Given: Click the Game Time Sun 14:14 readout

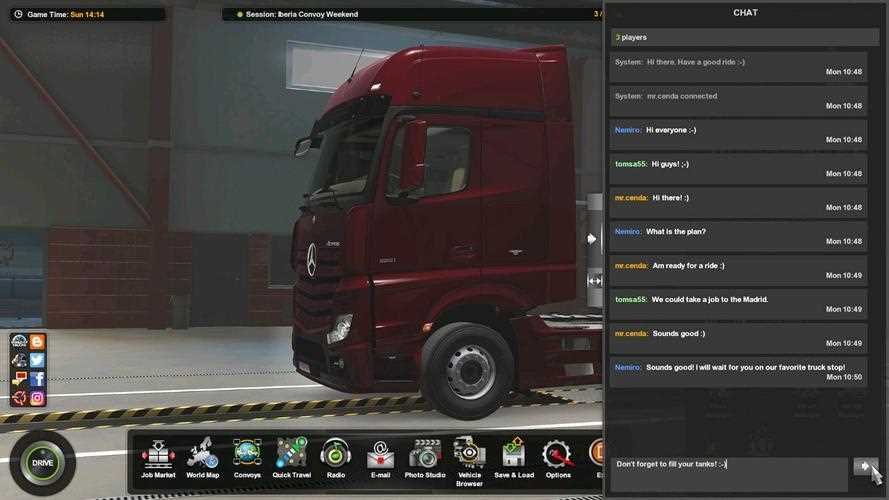Looking at the screenshot, I should pyautogui.click(x=65, y=14).
